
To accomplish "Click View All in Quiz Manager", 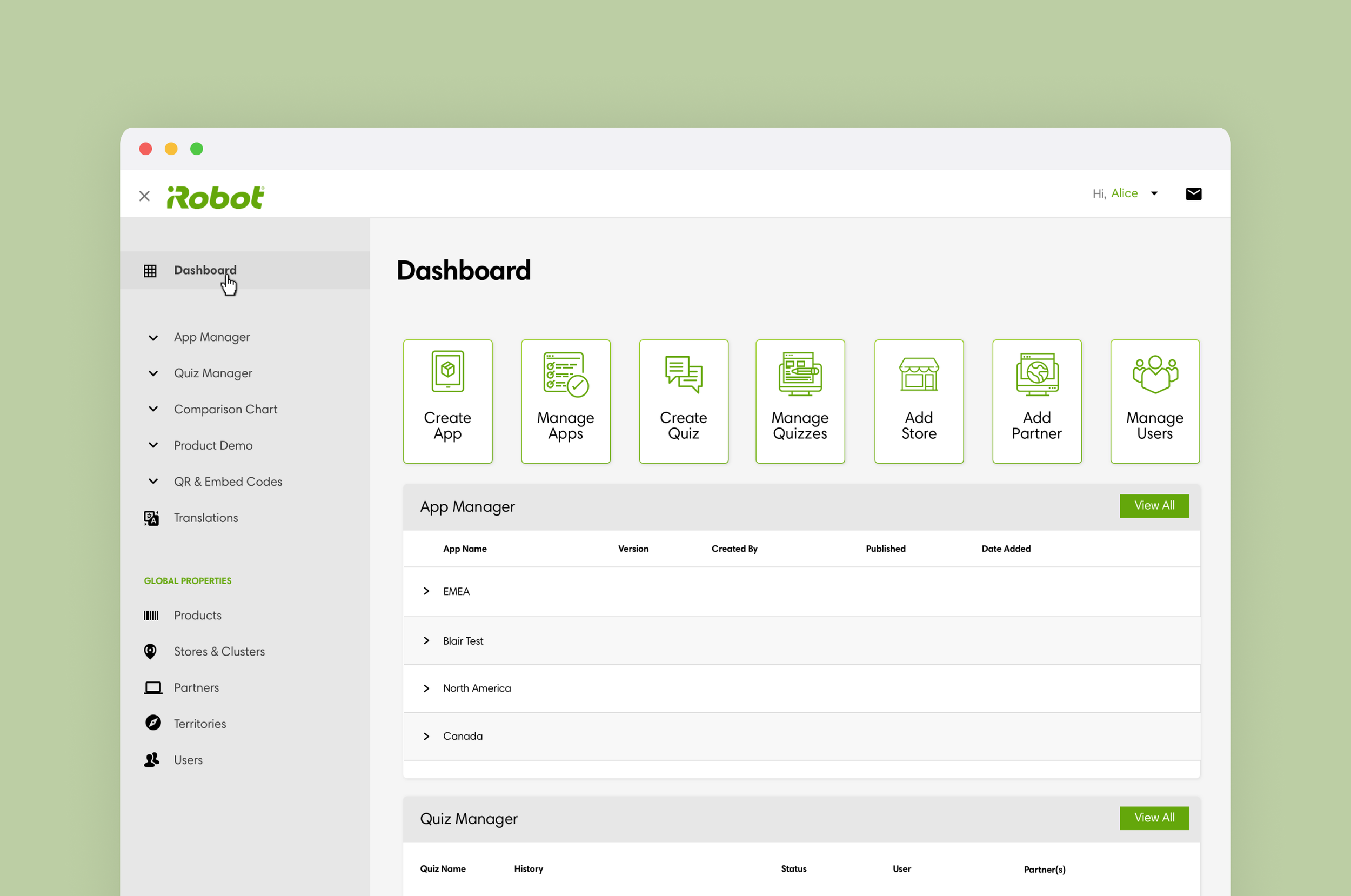I will 1153,818.
